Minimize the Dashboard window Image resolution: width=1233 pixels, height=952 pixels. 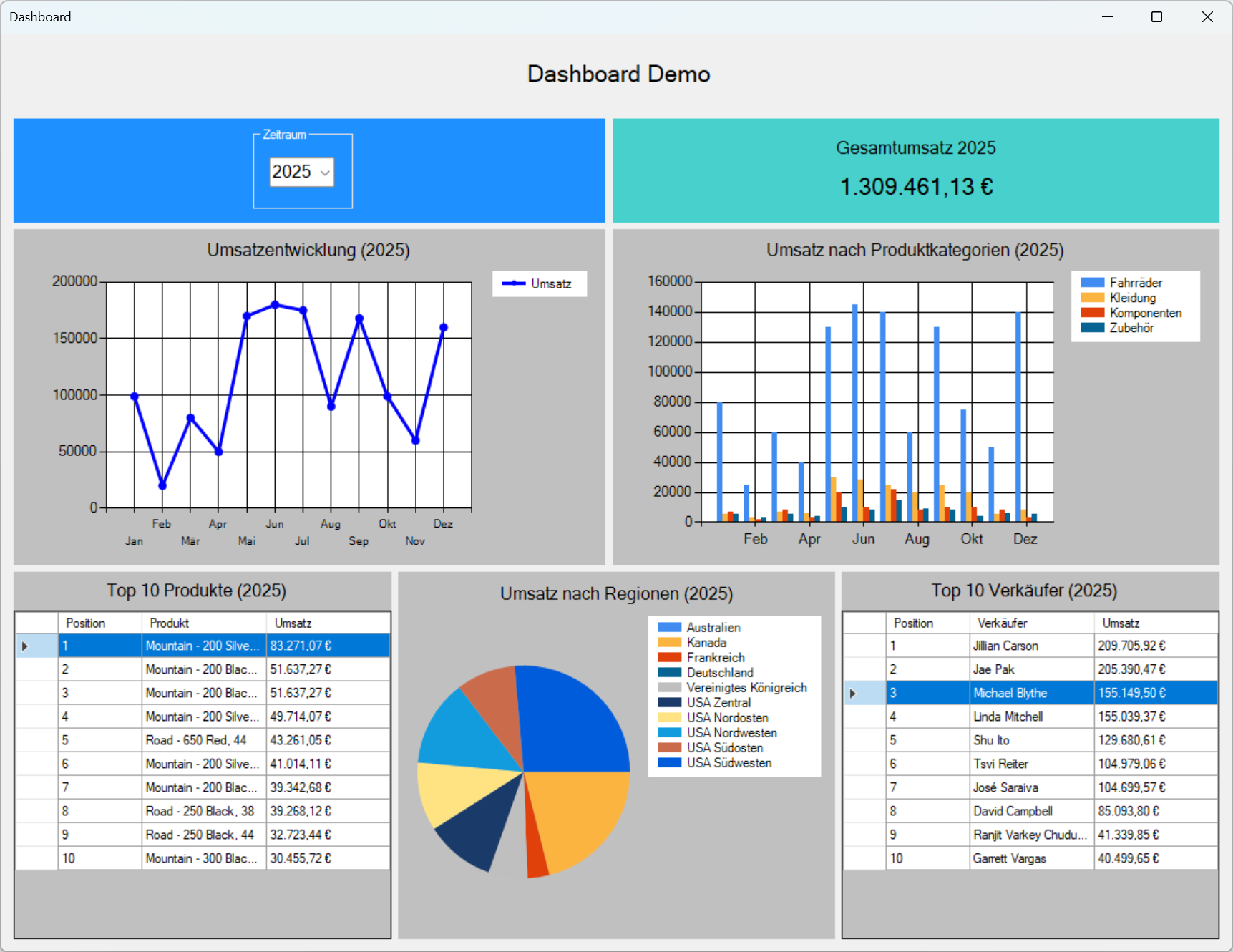1107,17
